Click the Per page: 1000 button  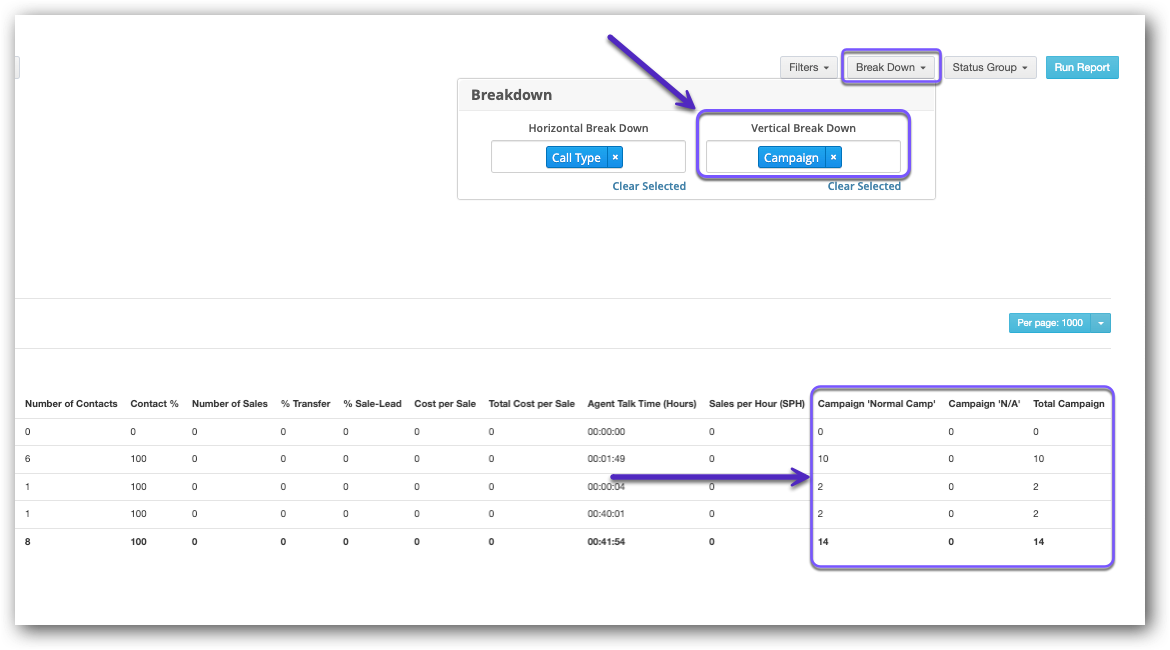click(x=1050, y=323)
